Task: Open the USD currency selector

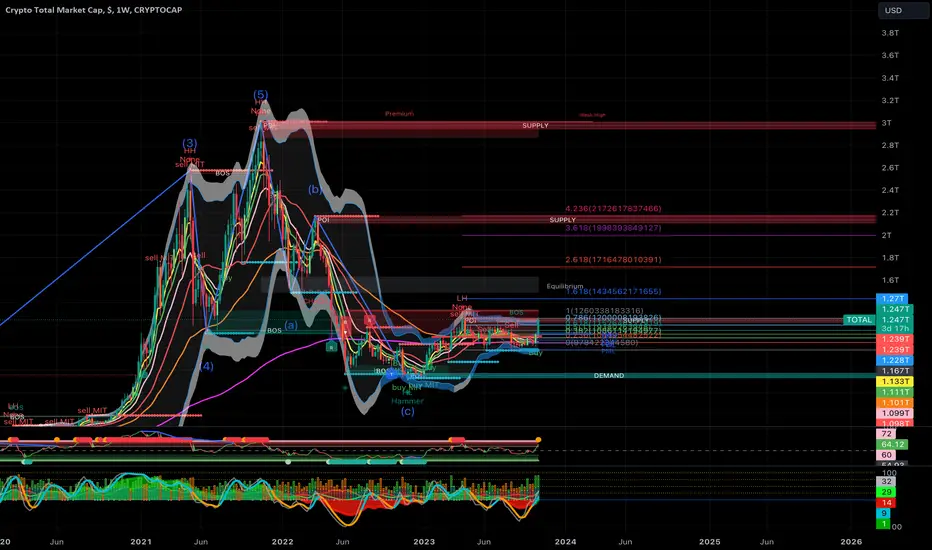Action: click(902, 10)
